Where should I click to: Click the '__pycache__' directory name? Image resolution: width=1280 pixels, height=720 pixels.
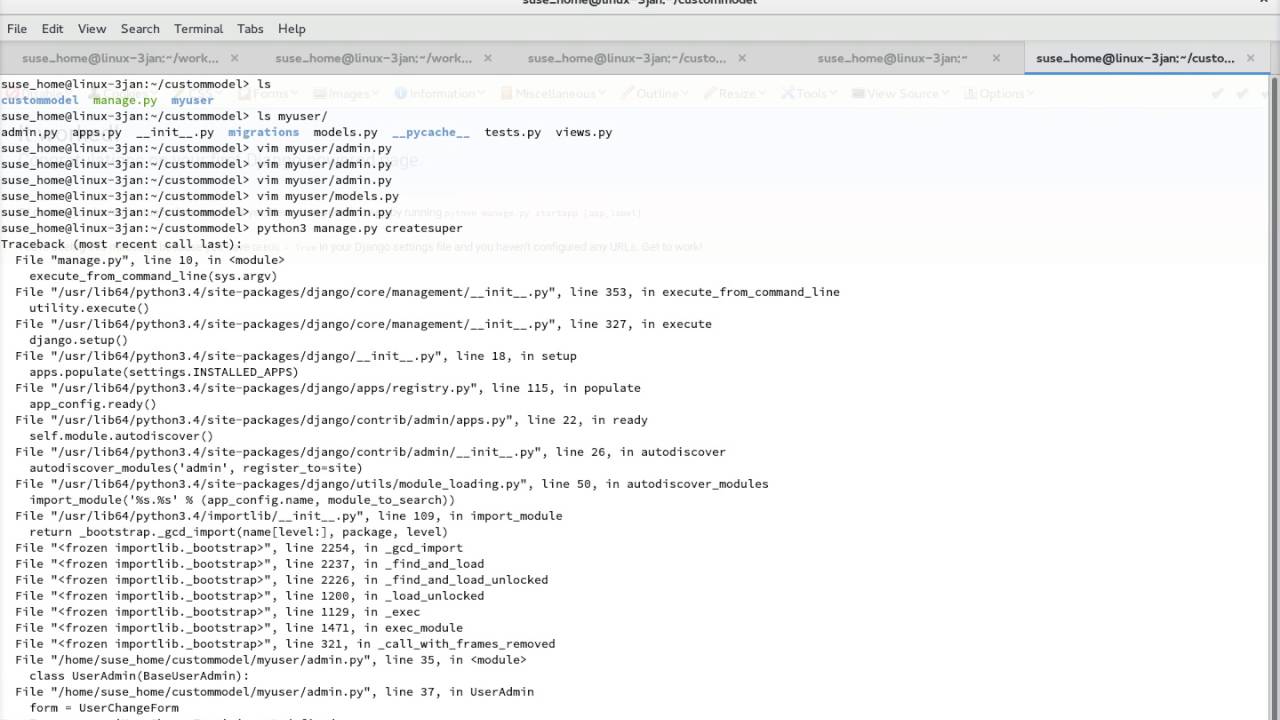tap(431, 132)
